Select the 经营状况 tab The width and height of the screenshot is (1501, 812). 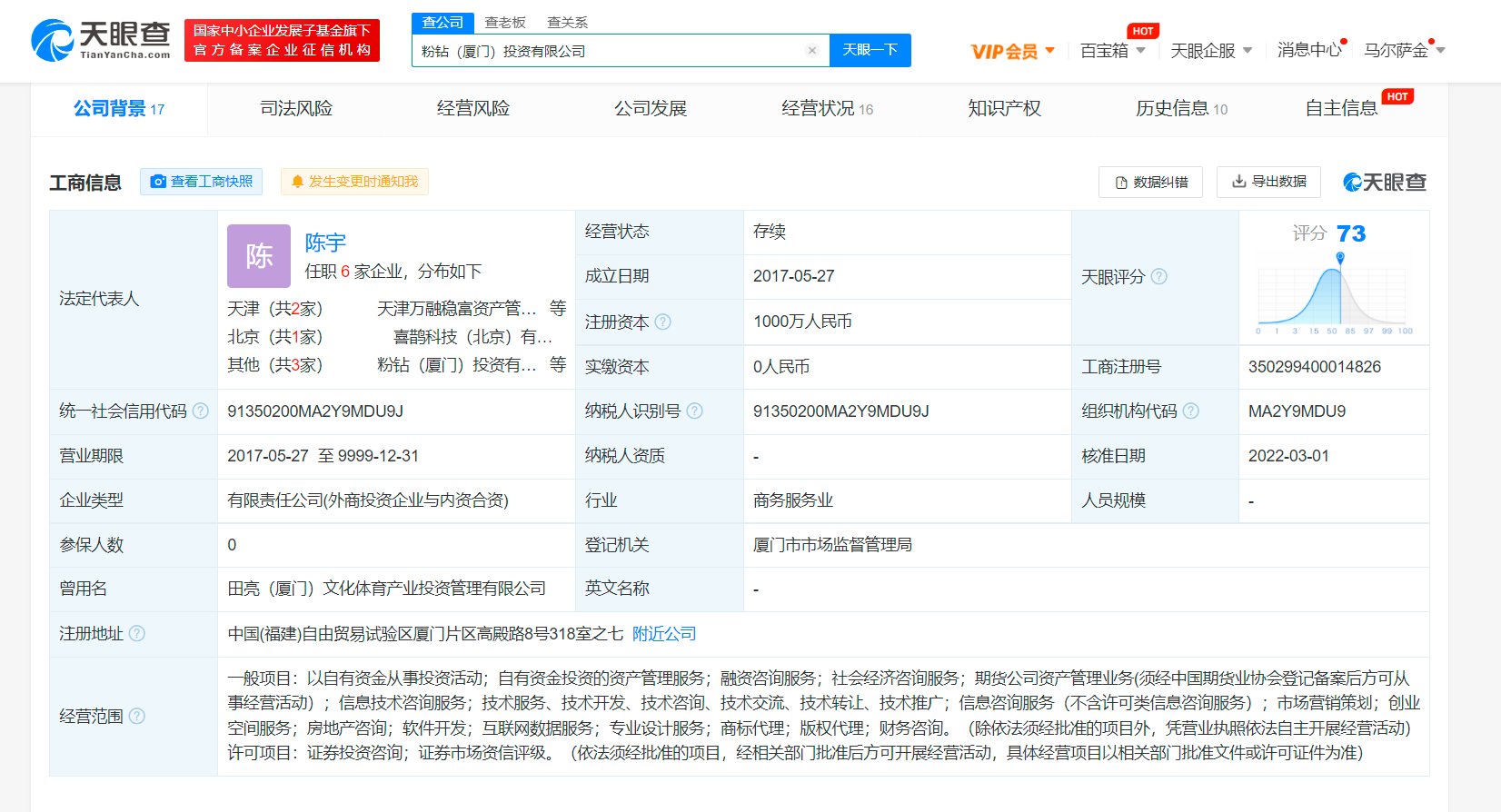[x=827, y=109]
